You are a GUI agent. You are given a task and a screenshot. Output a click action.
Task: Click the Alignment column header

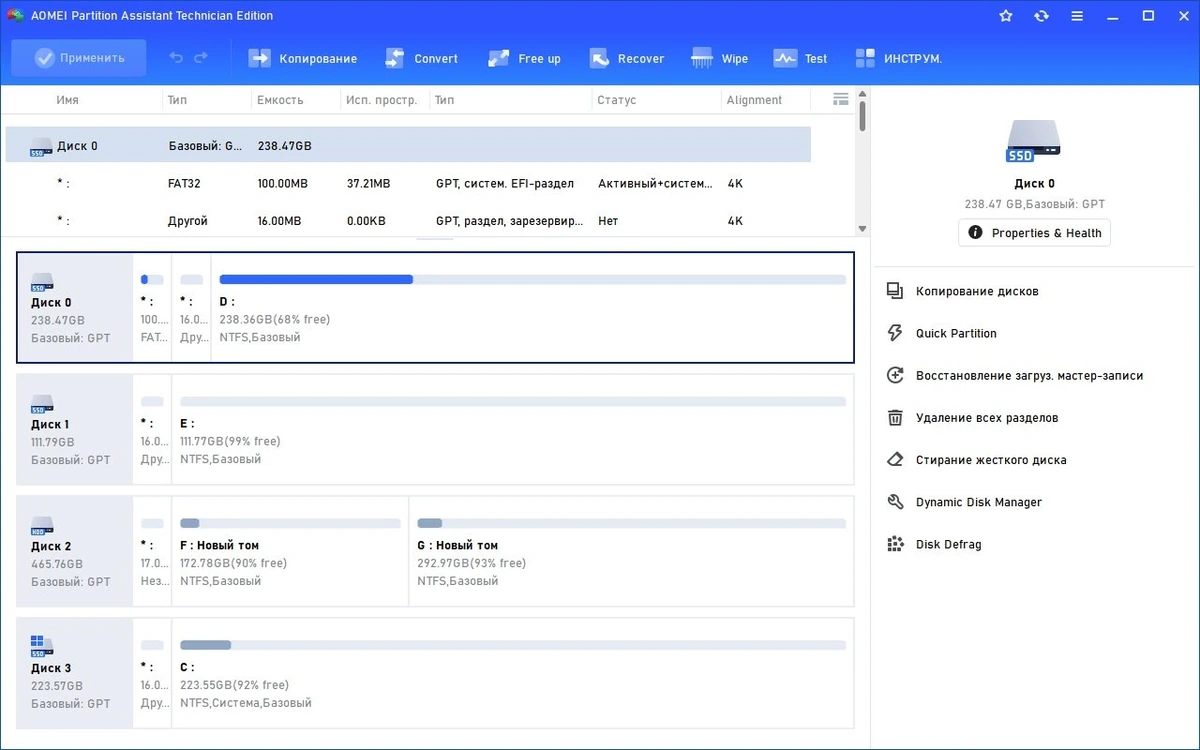tap(754, 100)
